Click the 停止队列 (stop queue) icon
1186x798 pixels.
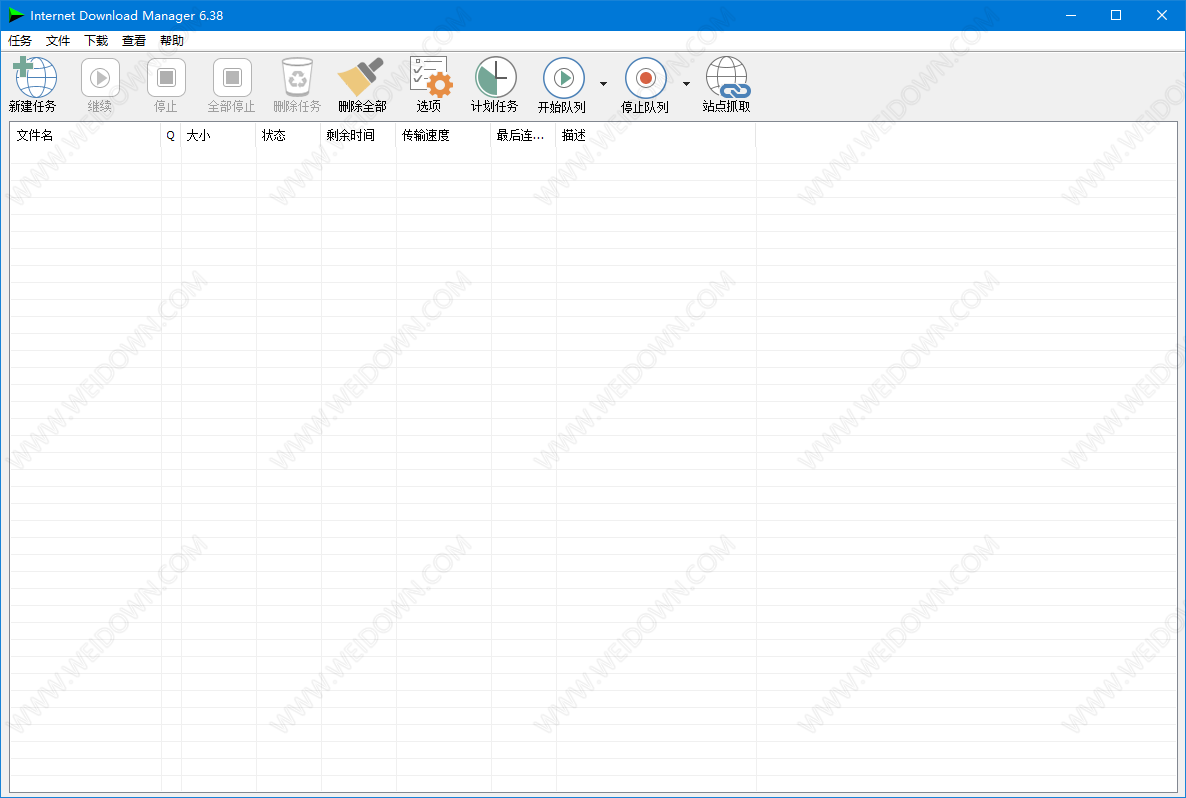tap(645, 77)
